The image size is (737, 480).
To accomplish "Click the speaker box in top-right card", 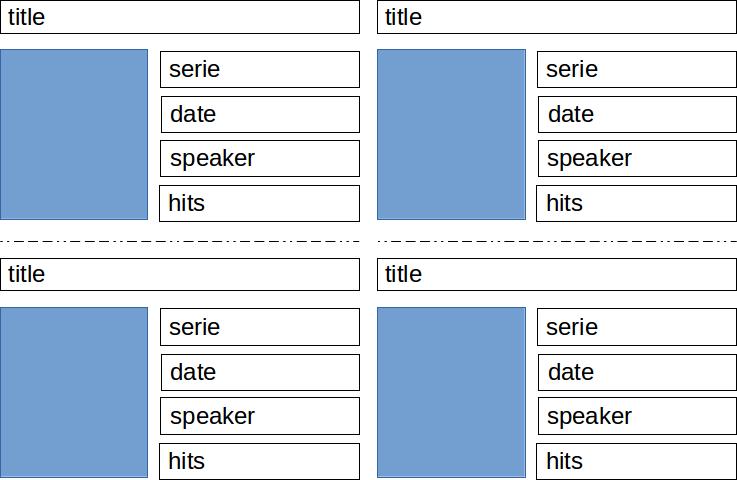I will (637, 158).
